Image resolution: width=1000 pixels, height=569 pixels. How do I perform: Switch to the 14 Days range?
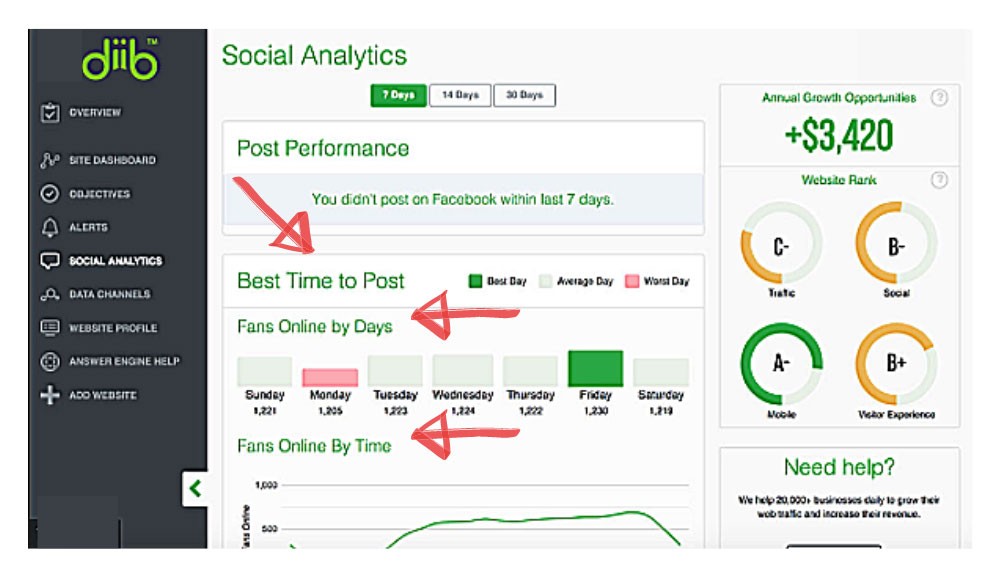pyautogui.click(x=460, y=95)
